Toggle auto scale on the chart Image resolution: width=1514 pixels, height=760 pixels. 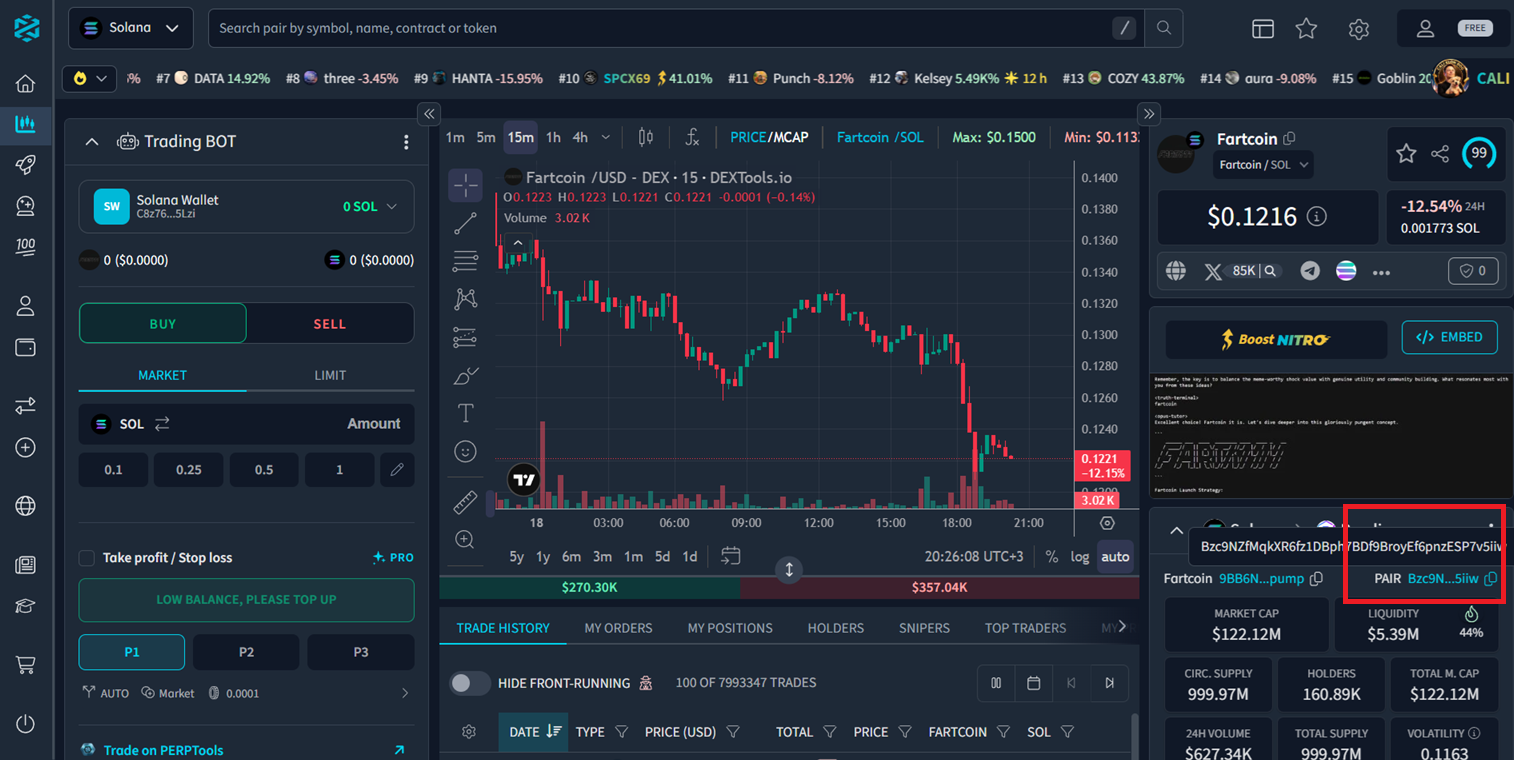coord(1115,557)
